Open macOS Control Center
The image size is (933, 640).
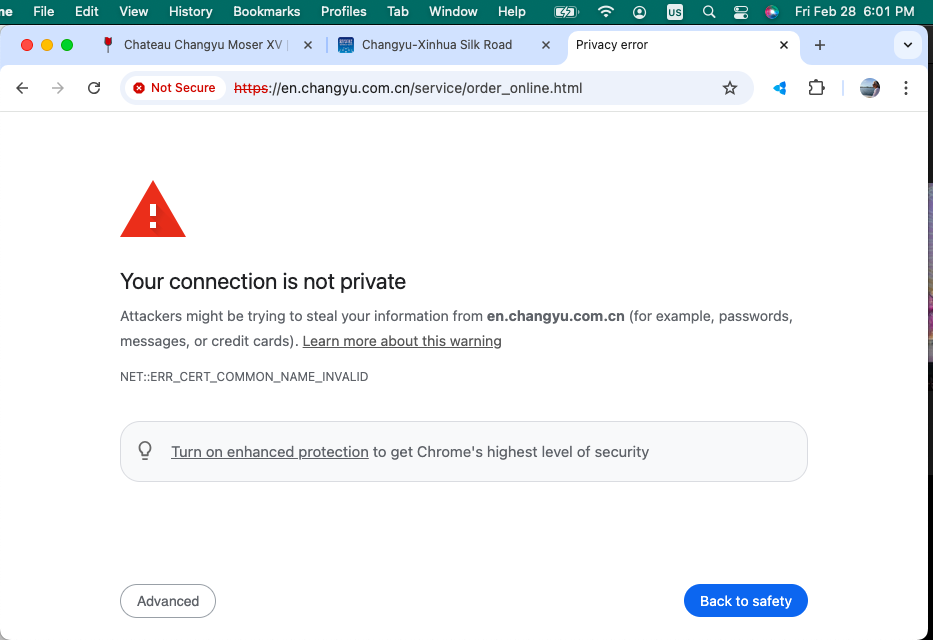click(x=741, y=12)
